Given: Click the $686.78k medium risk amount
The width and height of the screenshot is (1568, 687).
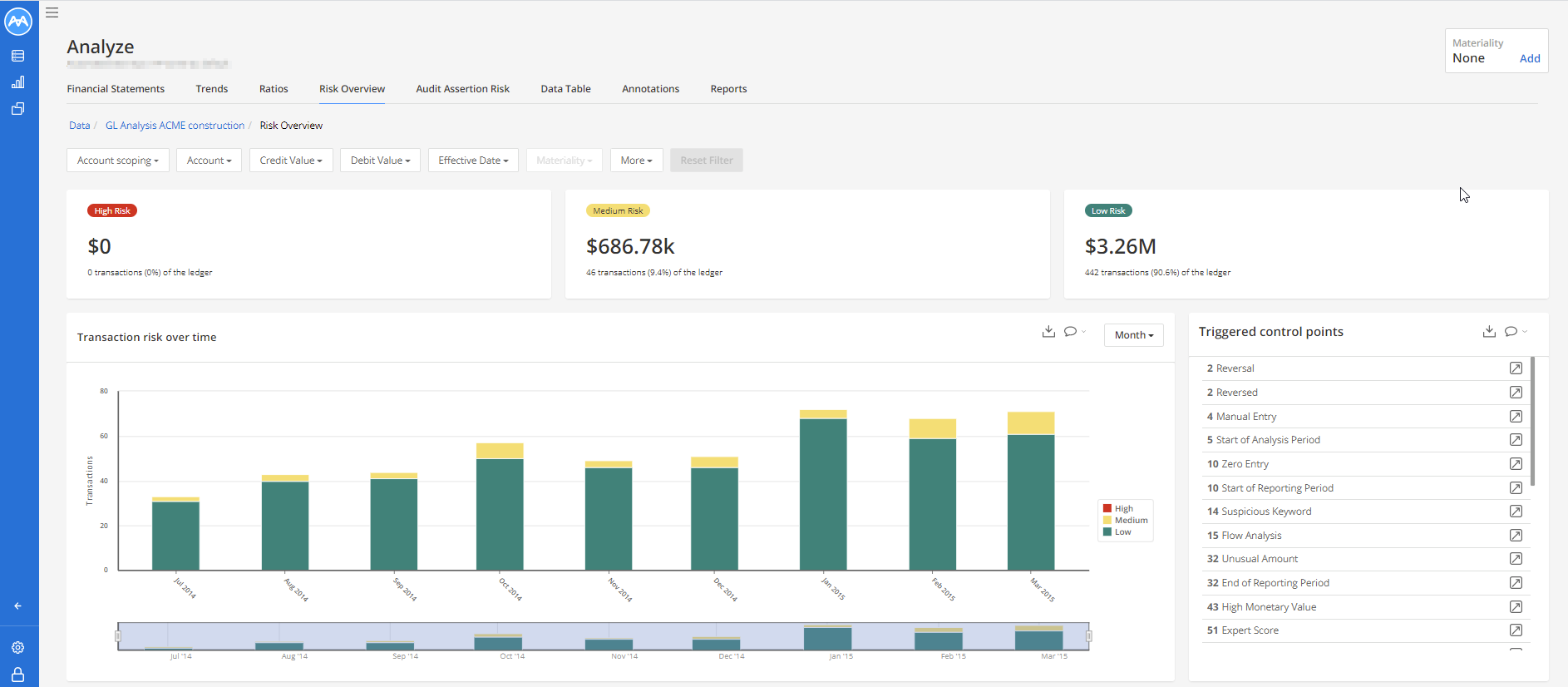Looking at the screenshot, I should coord(630,246).
